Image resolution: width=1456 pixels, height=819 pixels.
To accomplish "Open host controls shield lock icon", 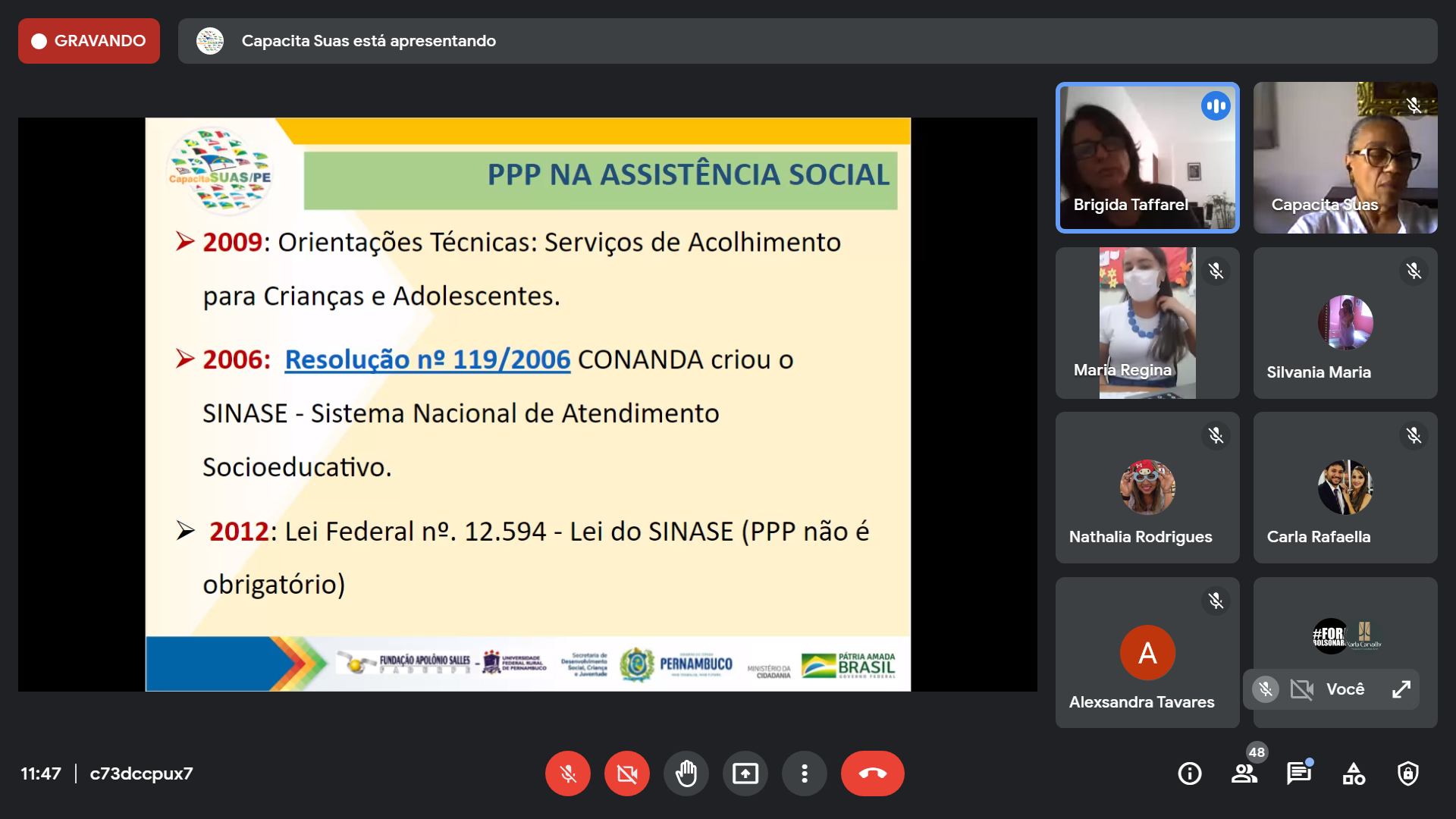I will click(1408, 773).
